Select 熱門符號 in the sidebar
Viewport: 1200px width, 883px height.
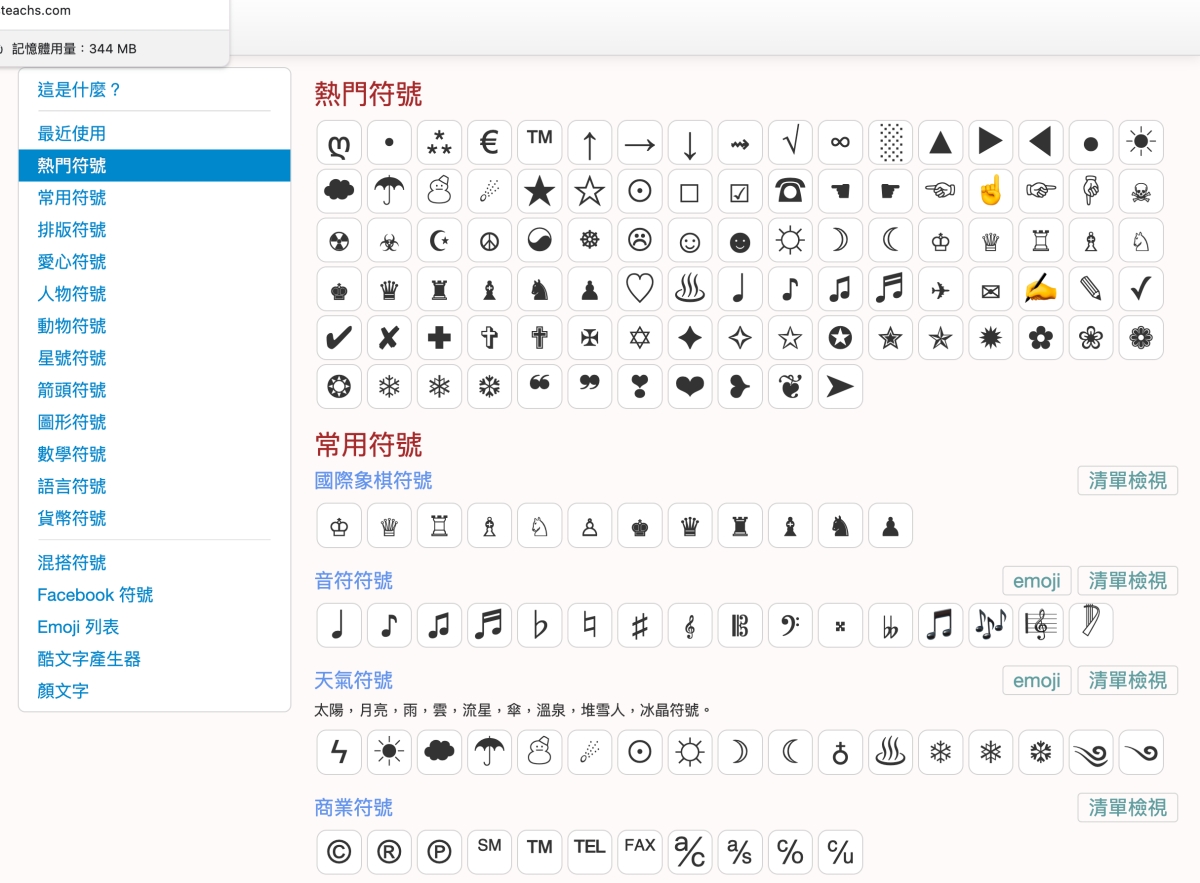154,166
